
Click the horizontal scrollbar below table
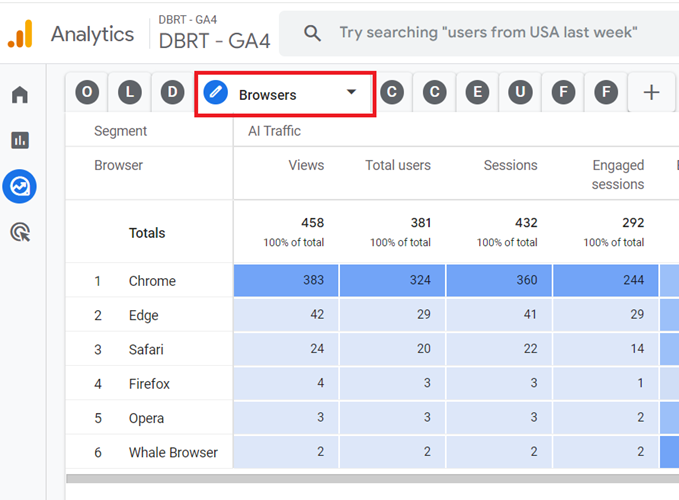coord(372,478)
